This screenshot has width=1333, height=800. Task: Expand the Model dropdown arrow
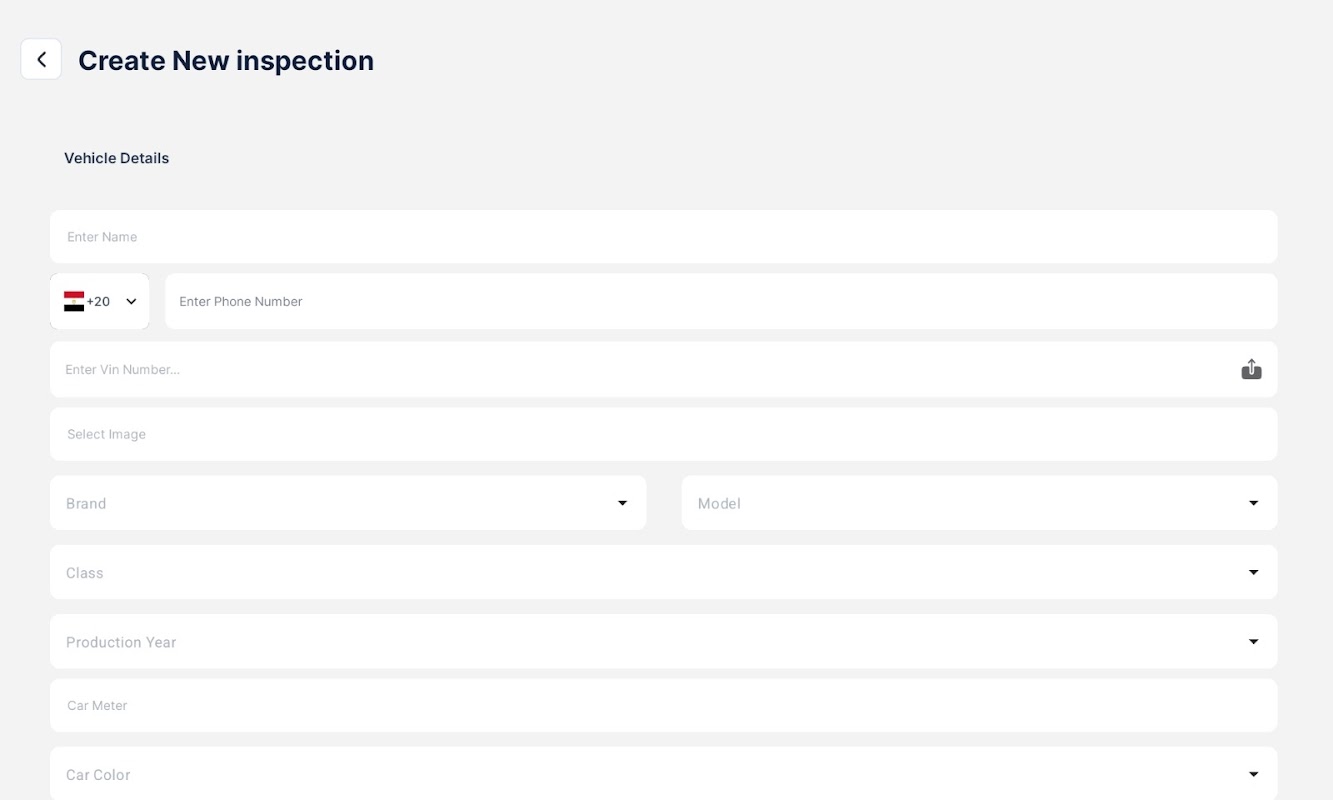coord(1253,503)
